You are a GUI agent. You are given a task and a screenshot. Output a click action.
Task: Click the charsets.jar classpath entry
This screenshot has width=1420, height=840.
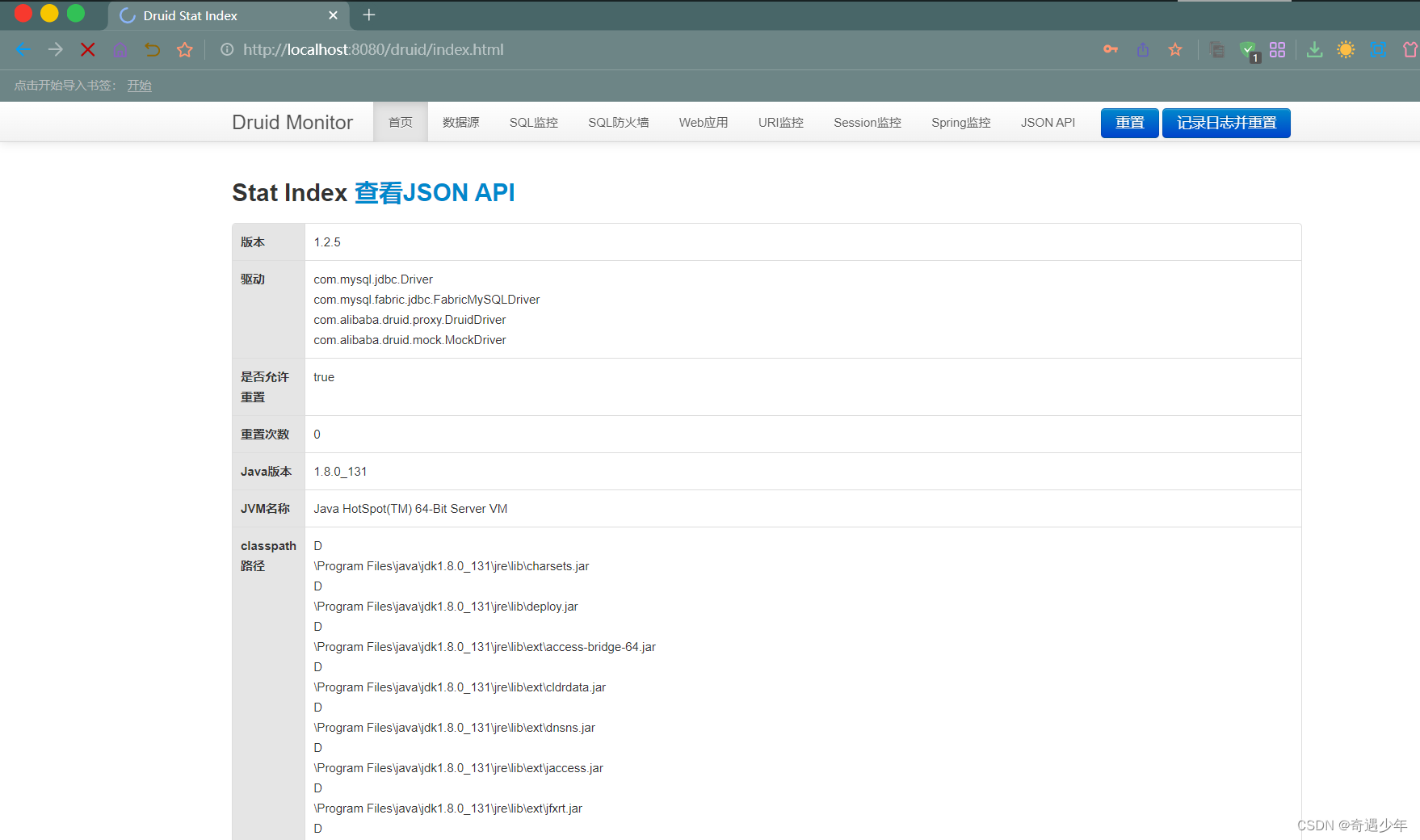coord(452,566)
